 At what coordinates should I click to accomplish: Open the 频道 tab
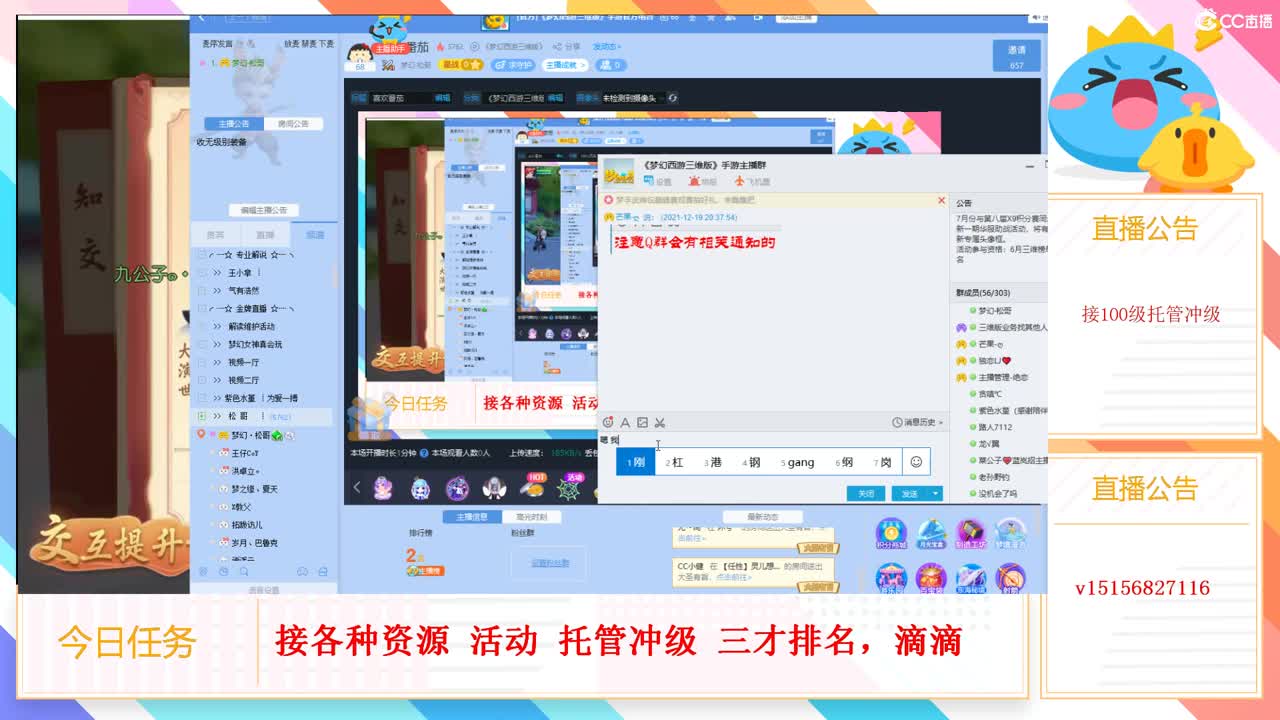[x=314, y=235]
